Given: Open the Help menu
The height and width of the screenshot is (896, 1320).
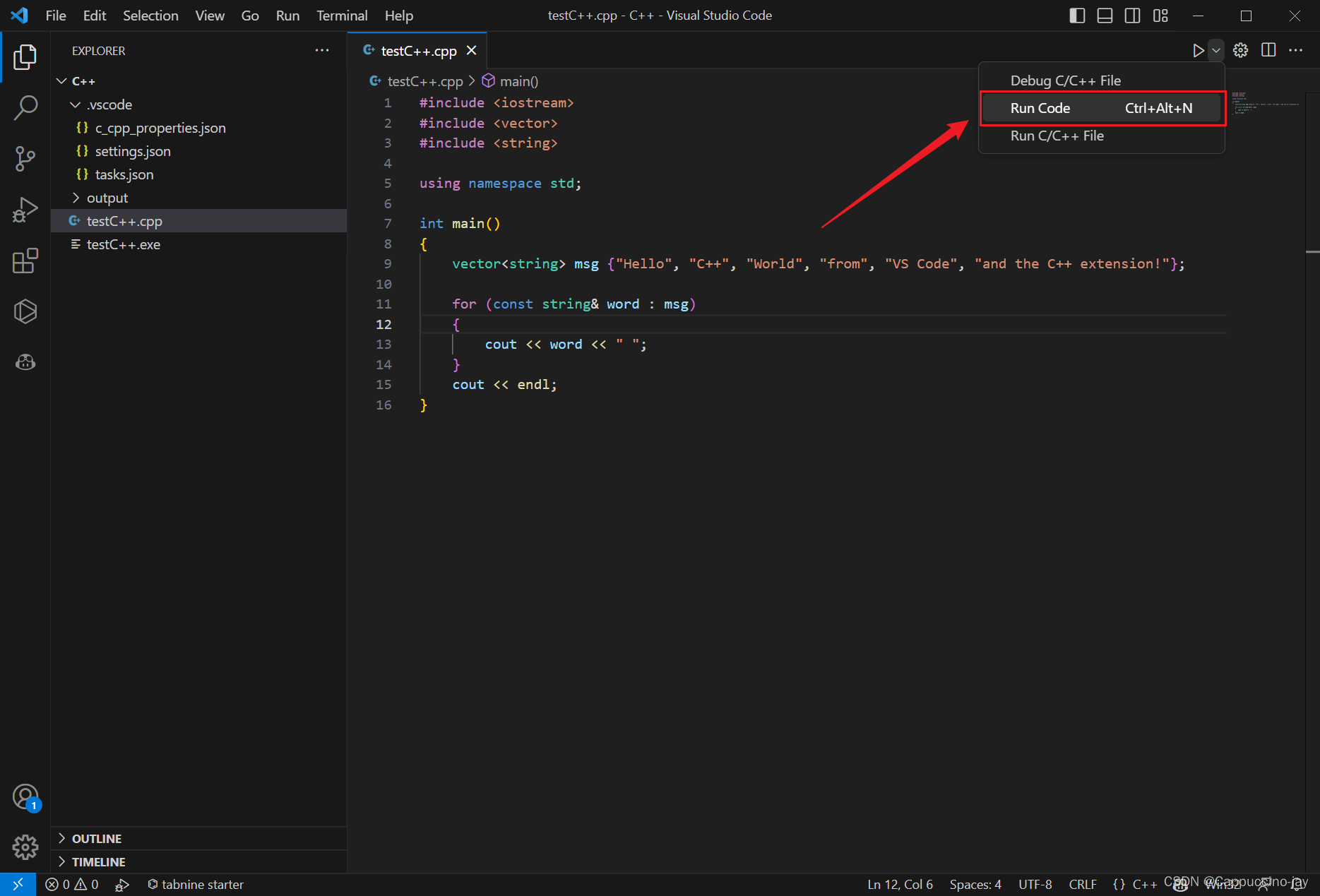Looking at the screenshot, I should (x=399, y=16).
